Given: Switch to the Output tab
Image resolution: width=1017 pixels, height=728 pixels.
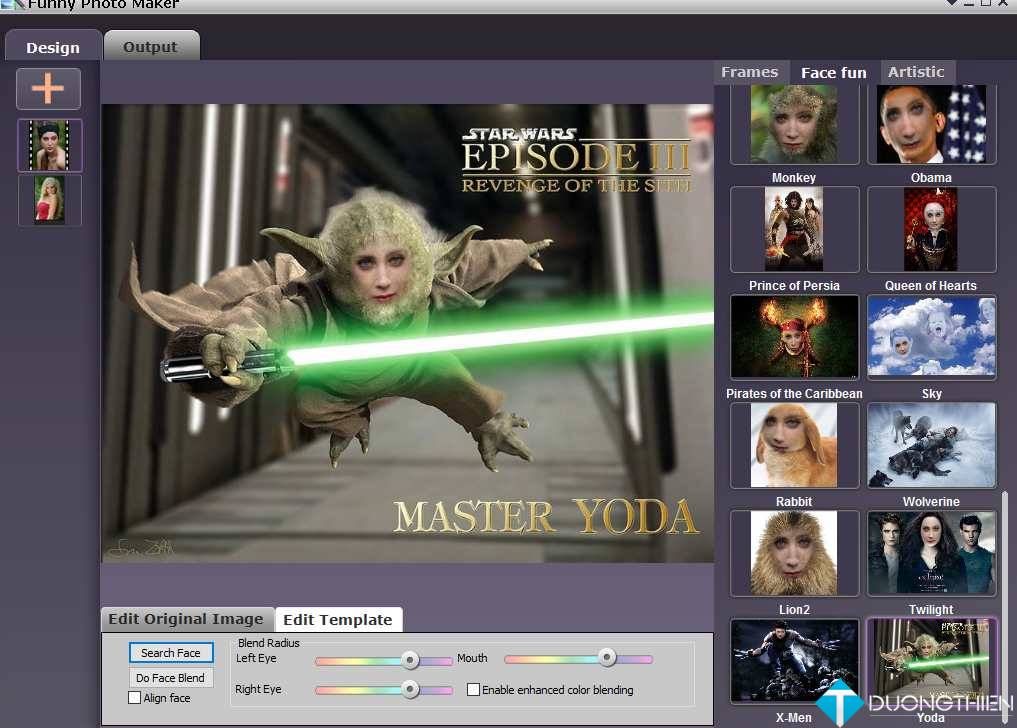Looking at the screenshot, I should pyautogui.click(x=150, y=47).
